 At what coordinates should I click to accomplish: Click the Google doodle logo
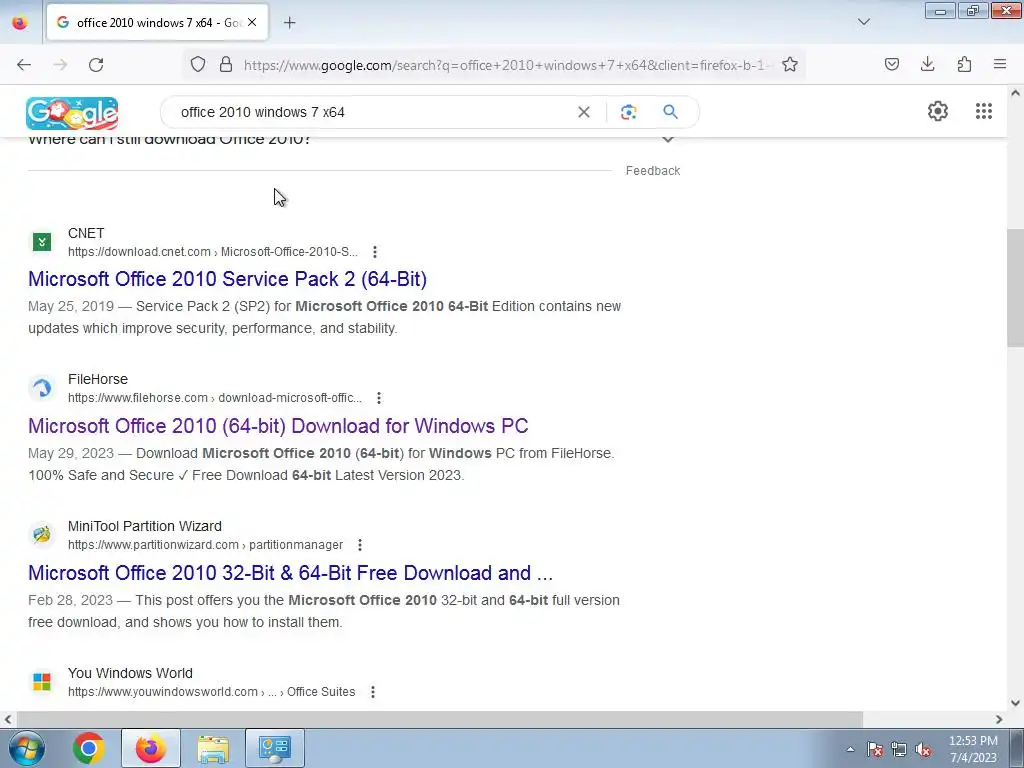pyautogui.click(x=72, y=113)
